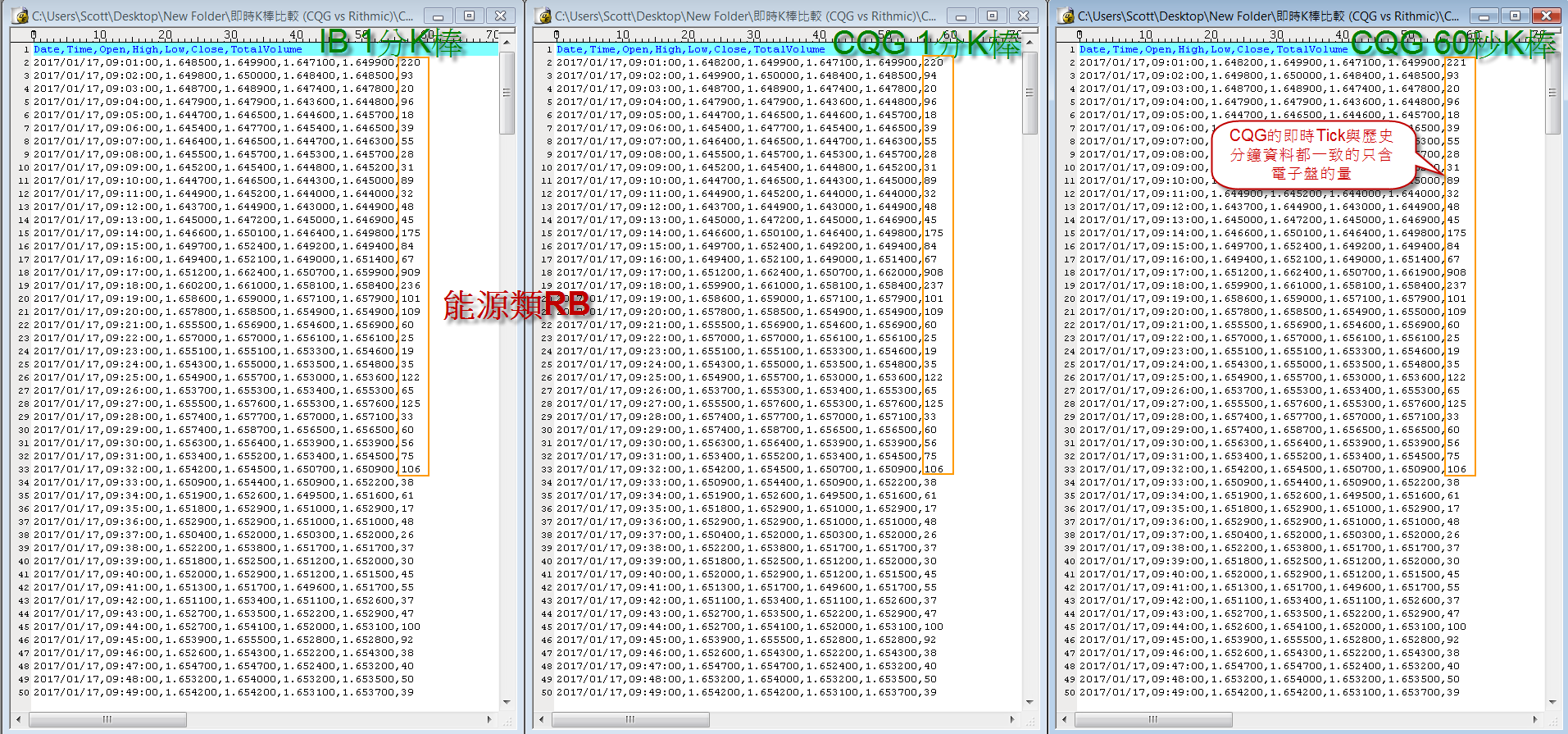This screenshot has width=1568, height=734.
Task: Click row 09:36:00 in left window
Action: tap(224, 522)
